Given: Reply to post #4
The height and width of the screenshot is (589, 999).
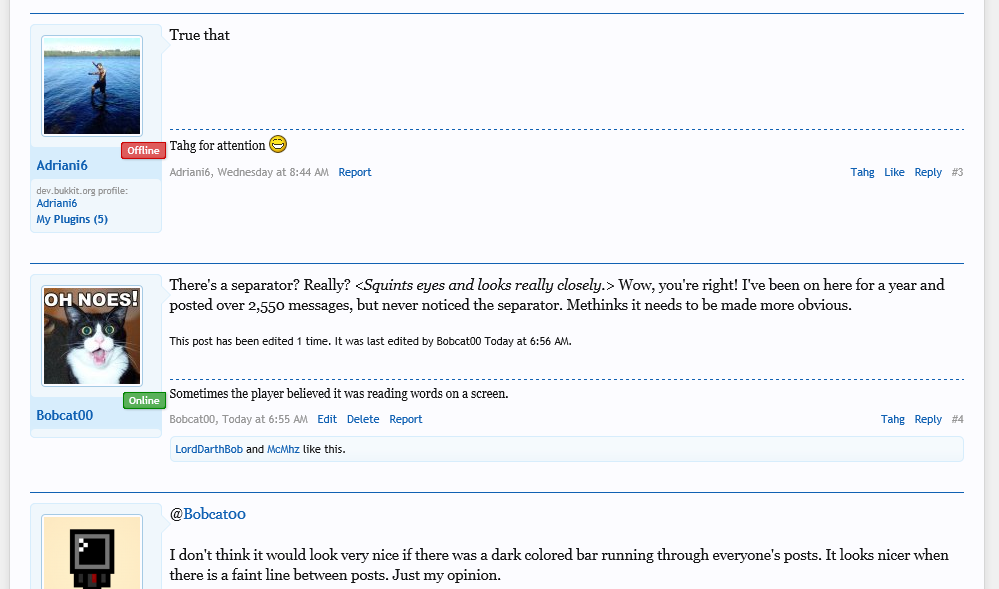Looking at the screenshot, I should point(928,419).
